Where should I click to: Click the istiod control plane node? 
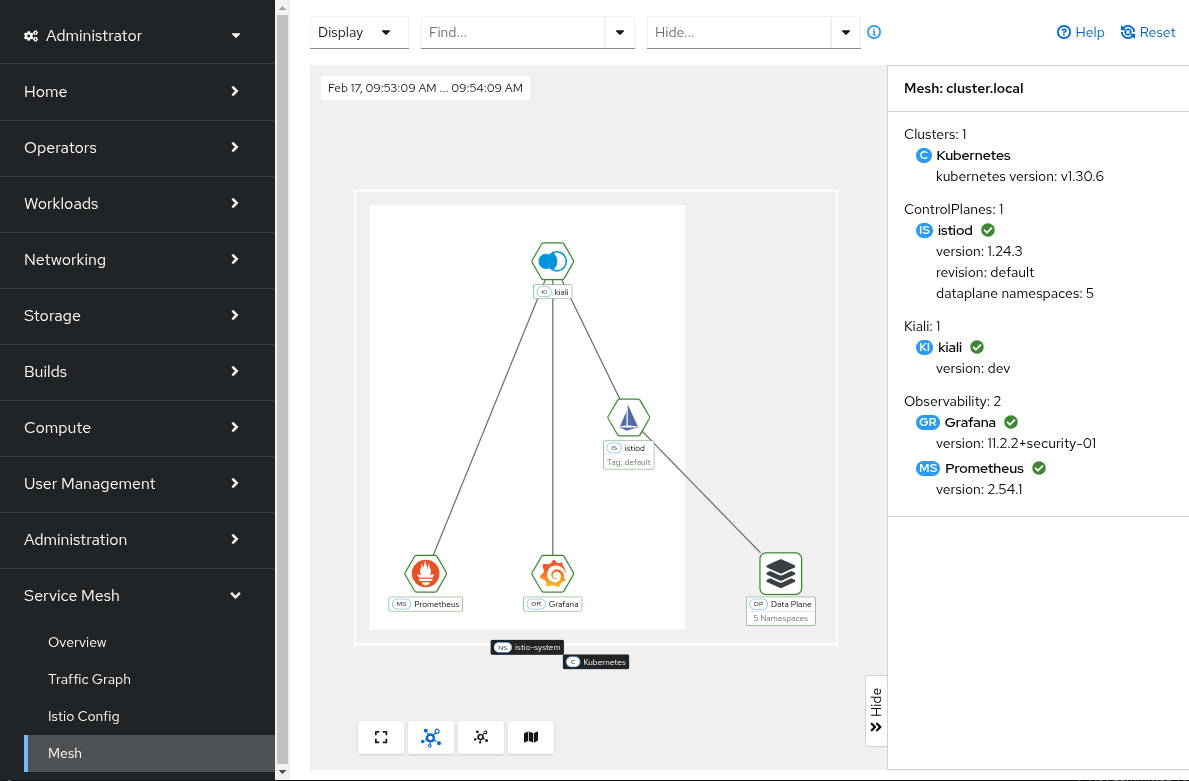[628, 417]
